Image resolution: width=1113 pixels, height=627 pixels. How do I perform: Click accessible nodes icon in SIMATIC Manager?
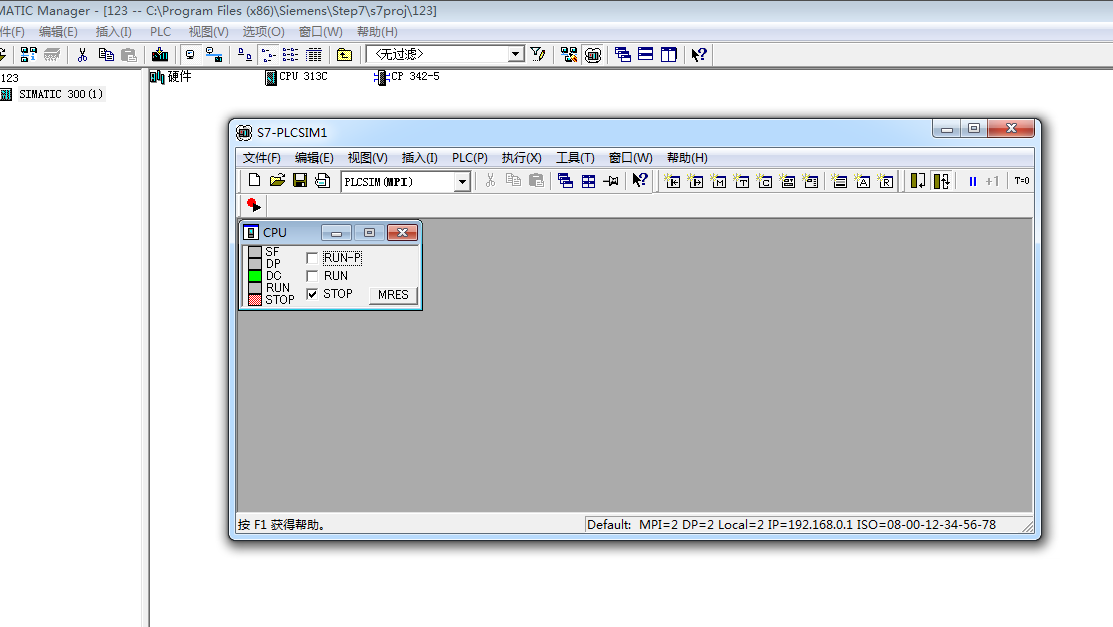pyautogui.click(x=28, y=55)
